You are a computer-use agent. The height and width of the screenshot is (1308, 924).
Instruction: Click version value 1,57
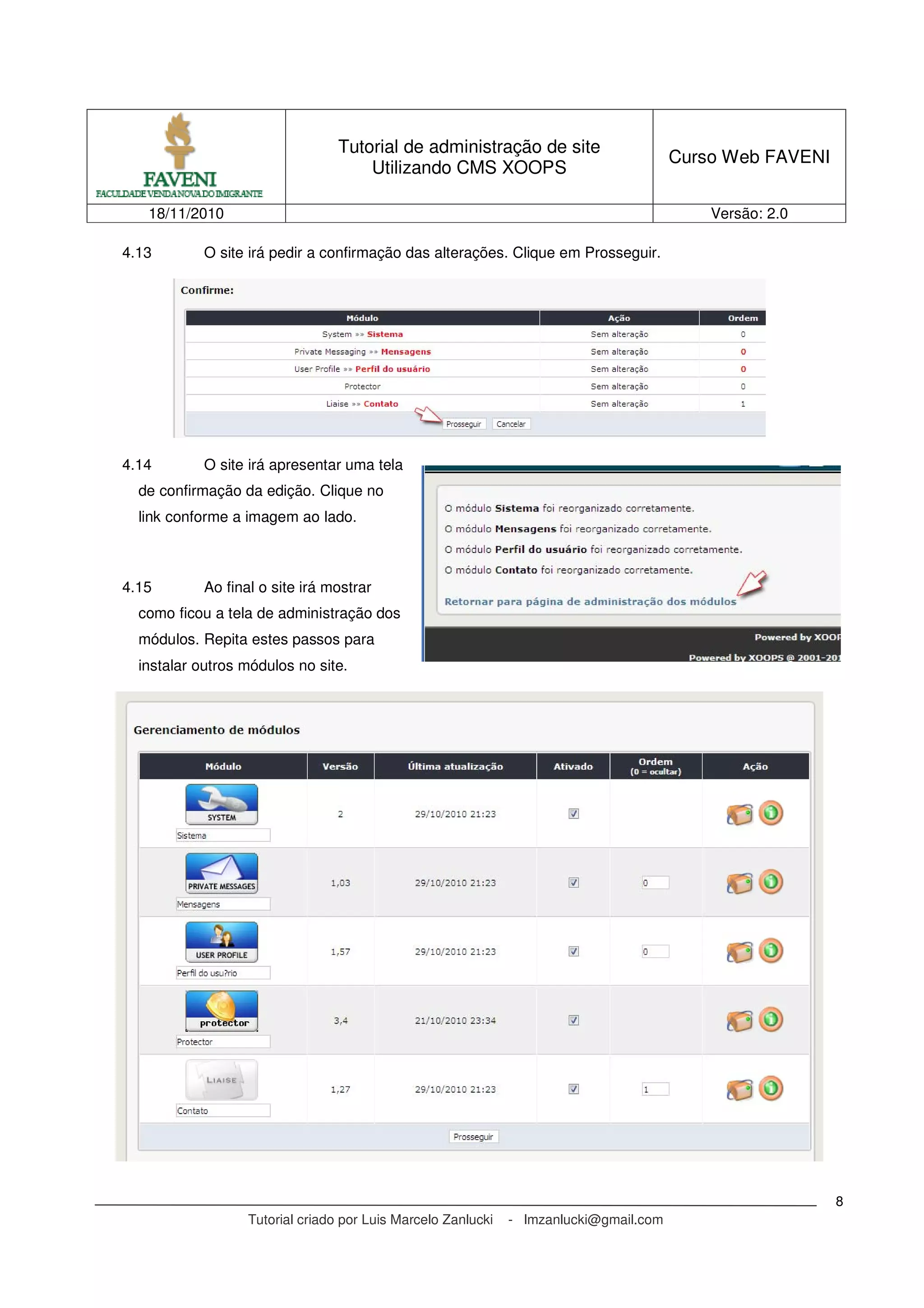coord(341,952)
